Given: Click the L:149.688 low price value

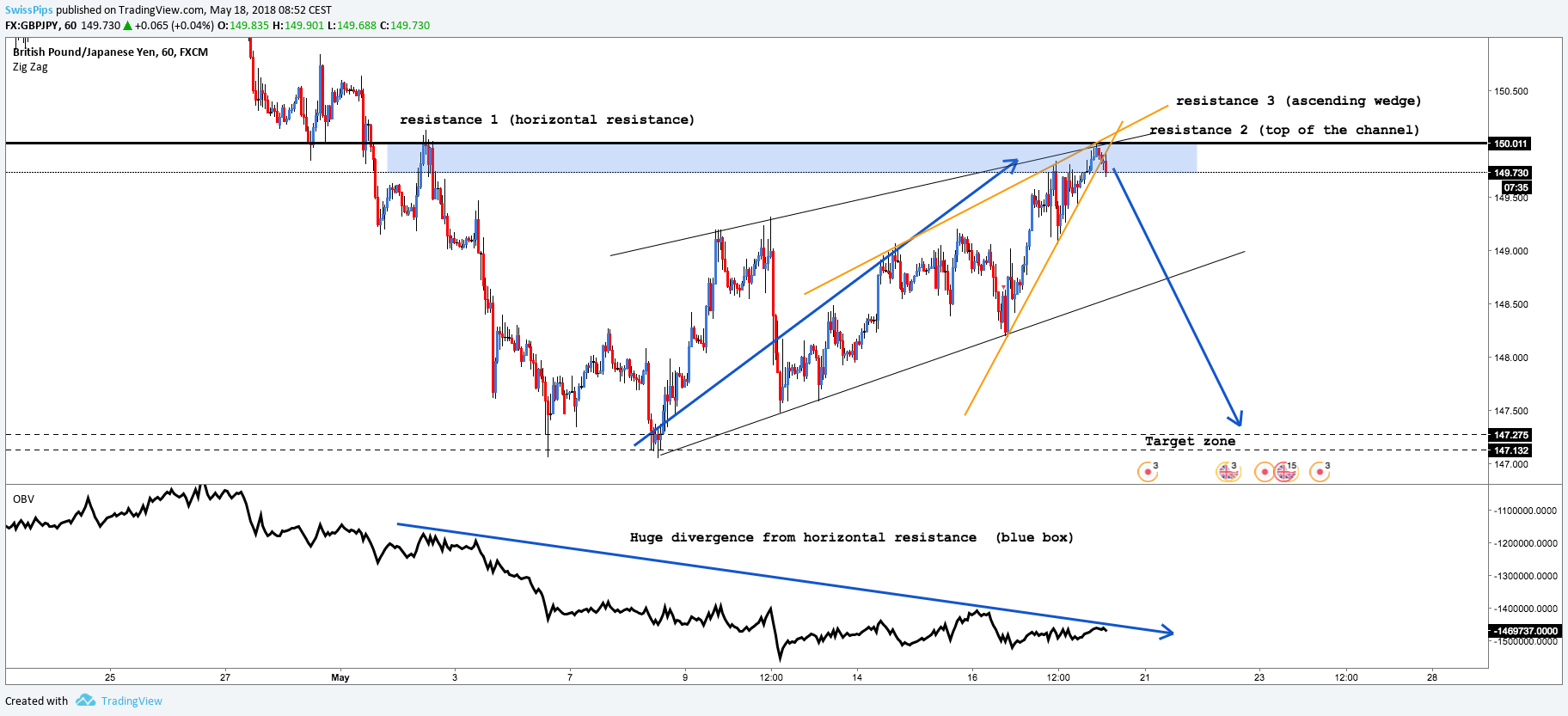Looking at the screenshot, I should pyautogui.click(x=352, y=26).
